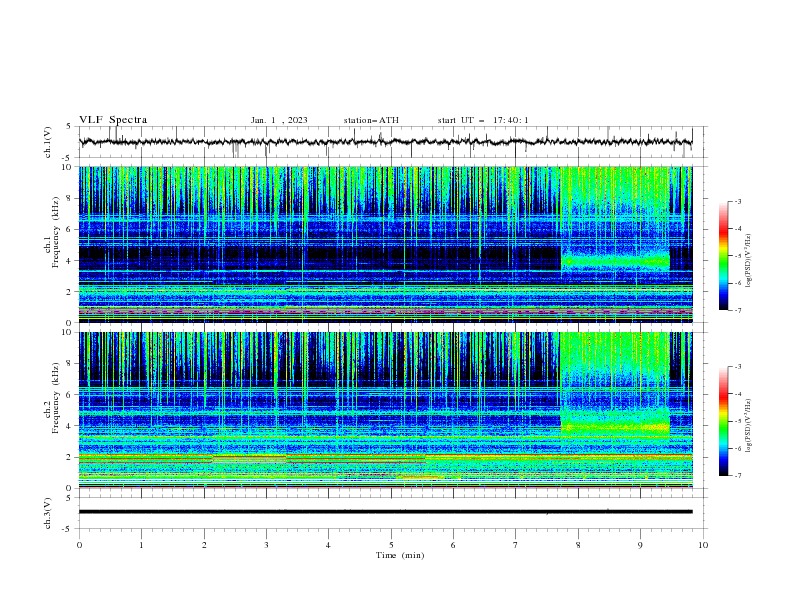
Task: Click the 'ch.3(V)' waveform axis label
Action: pyautogui.click(x=48, y=513)
